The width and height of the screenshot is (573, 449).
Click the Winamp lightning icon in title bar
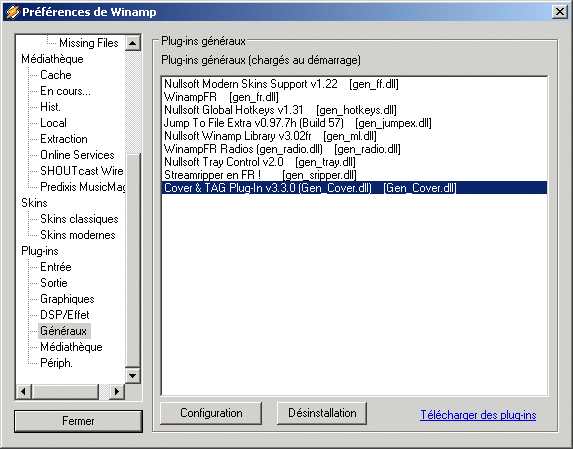point(12,12)
